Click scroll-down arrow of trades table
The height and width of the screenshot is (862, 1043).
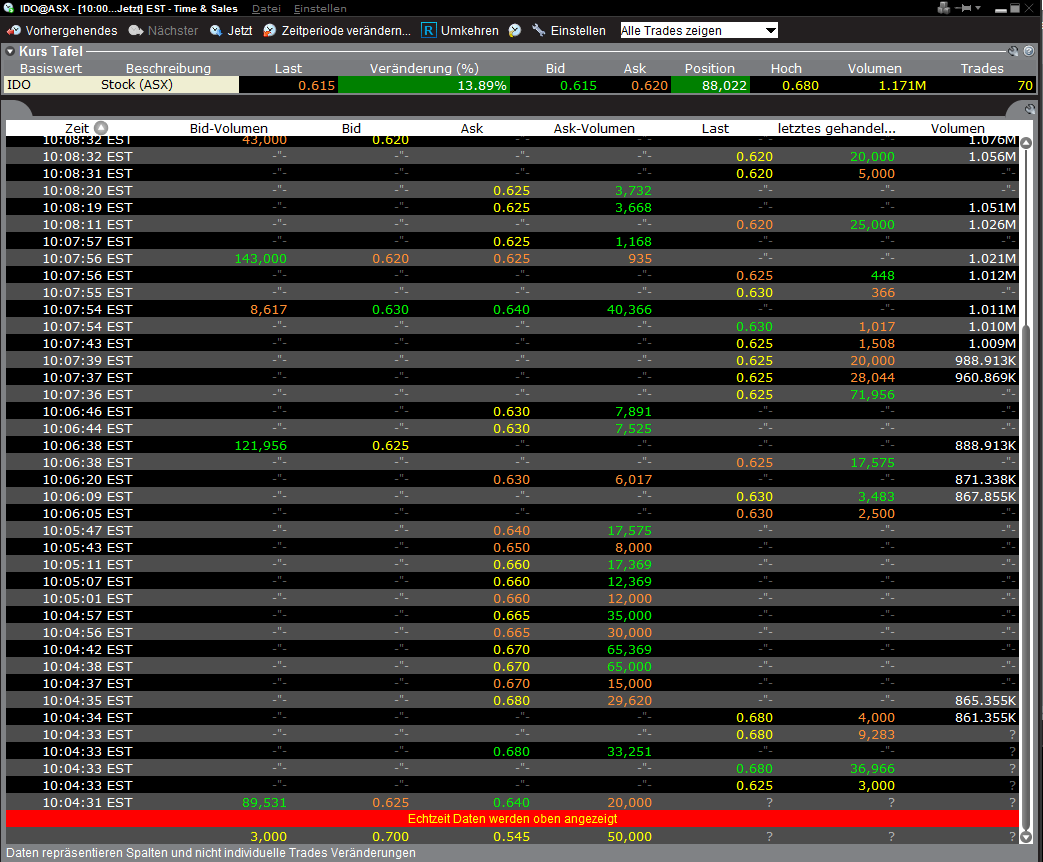click(x=1026, y=837)
